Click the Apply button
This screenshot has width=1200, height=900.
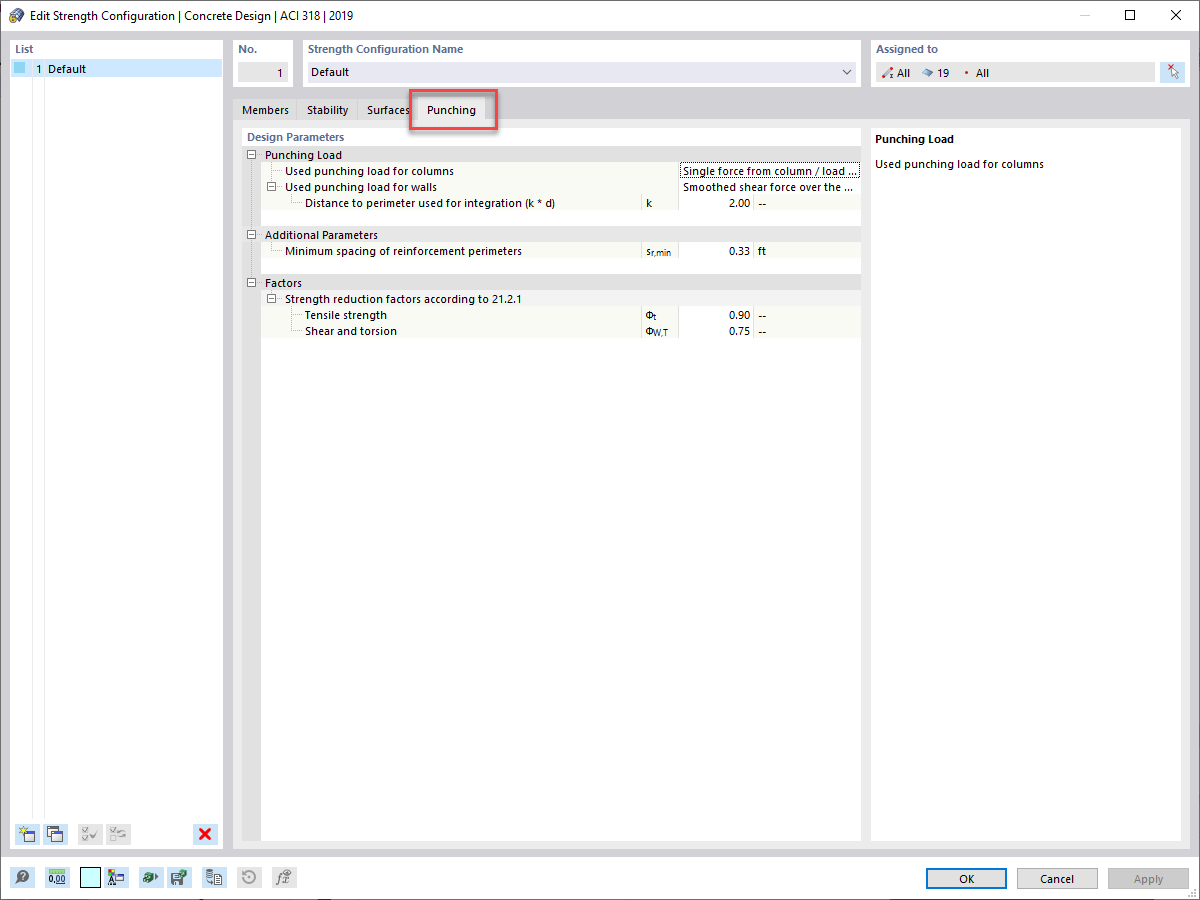click(x=1148, y=879)
